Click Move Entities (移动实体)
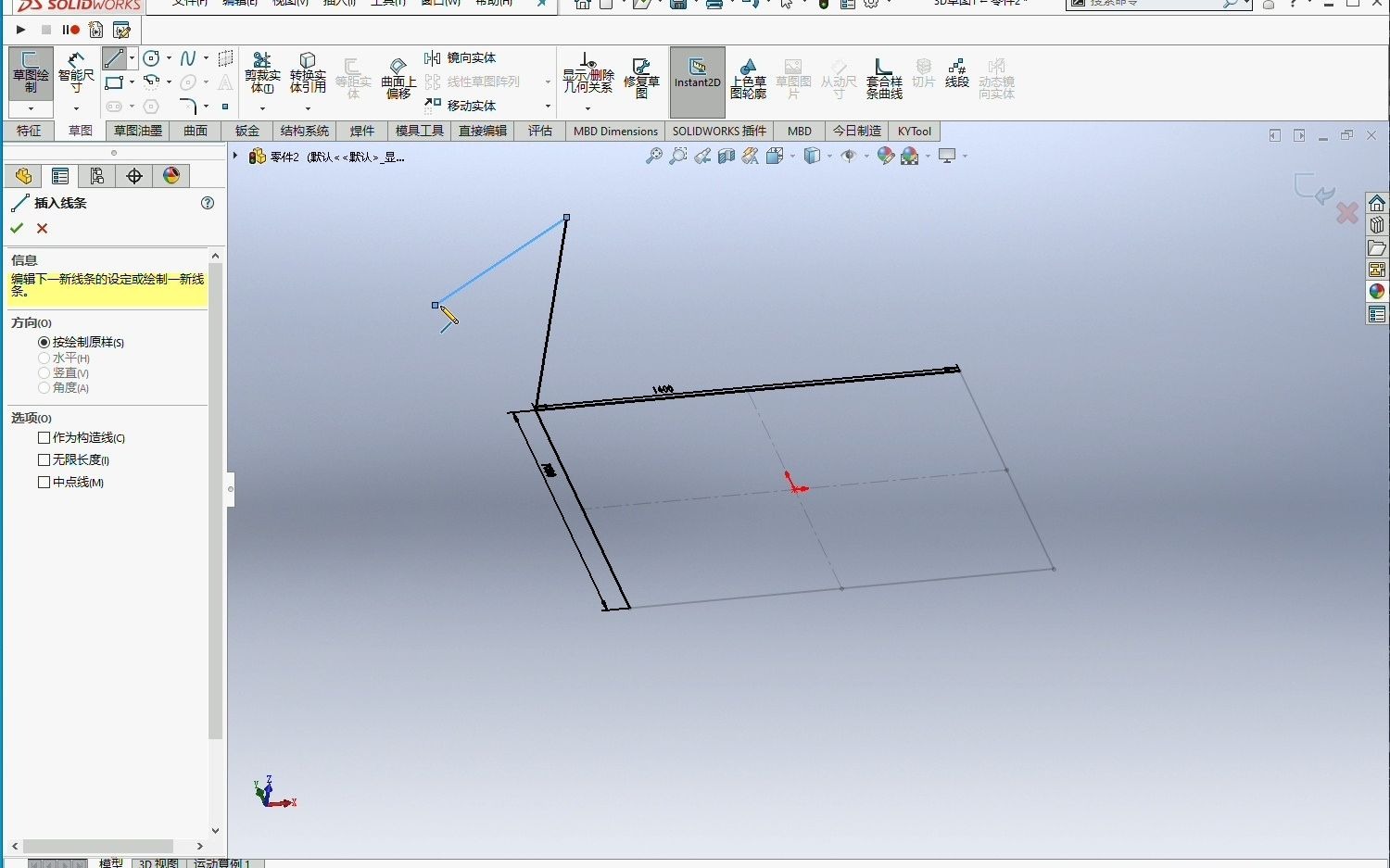The height and width of the screenshot is (868, 1390). (x=461, y=106)
